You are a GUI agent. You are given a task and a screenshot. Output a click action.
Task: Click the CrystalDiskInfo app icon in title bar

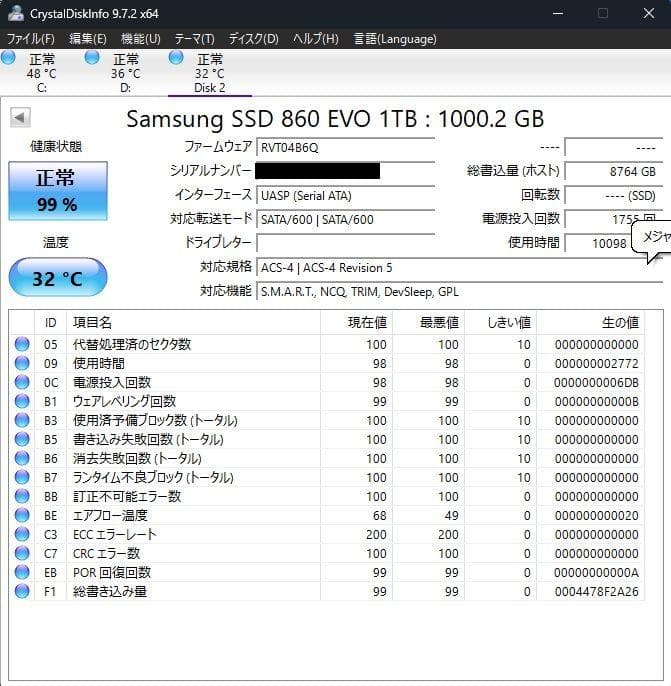(16, 13)
